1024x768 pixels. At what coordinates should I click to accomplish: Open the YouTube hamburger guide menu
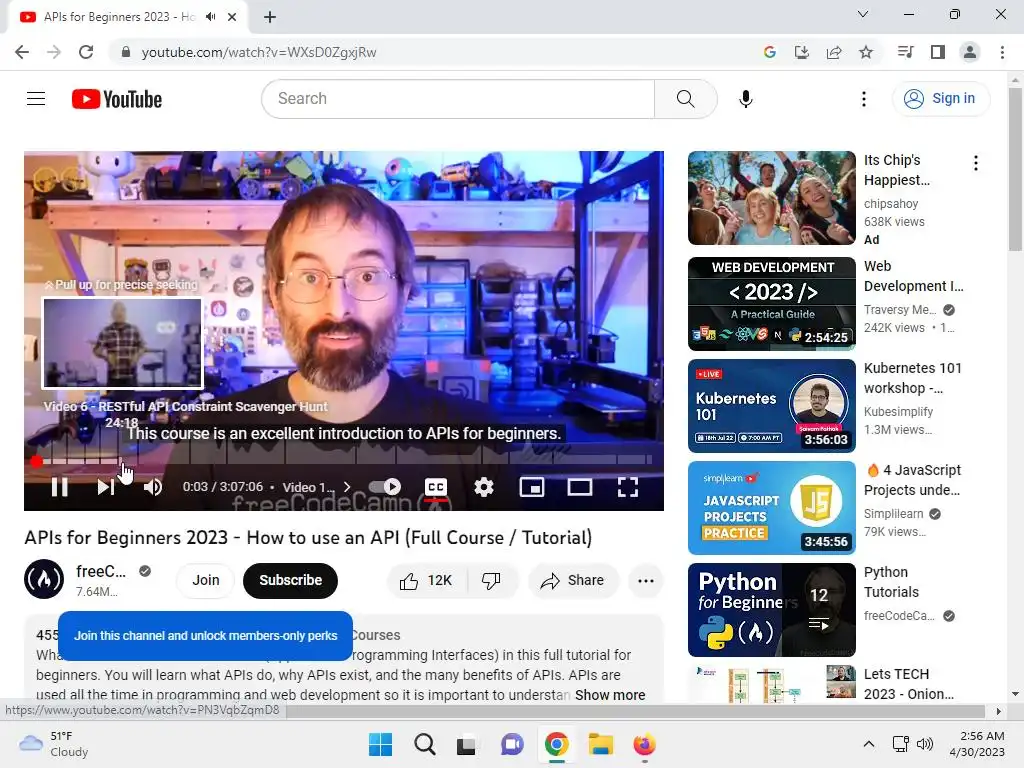(x=36, y=99)
